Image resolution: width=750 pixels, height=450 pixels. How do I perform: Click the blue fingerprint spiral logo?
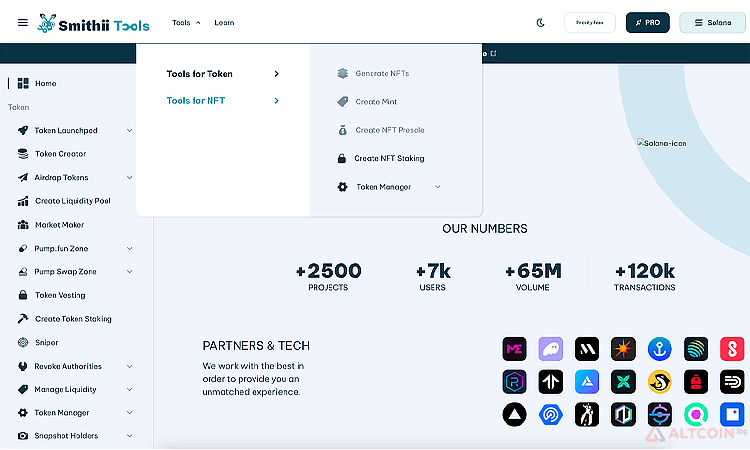click(551, 415)
